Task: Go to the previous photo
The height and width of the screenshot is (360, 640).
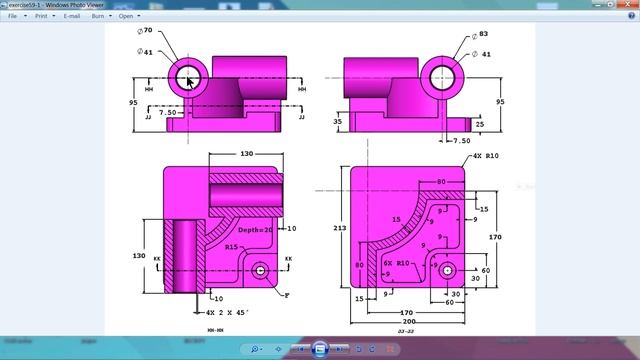Action: point(300,349)
